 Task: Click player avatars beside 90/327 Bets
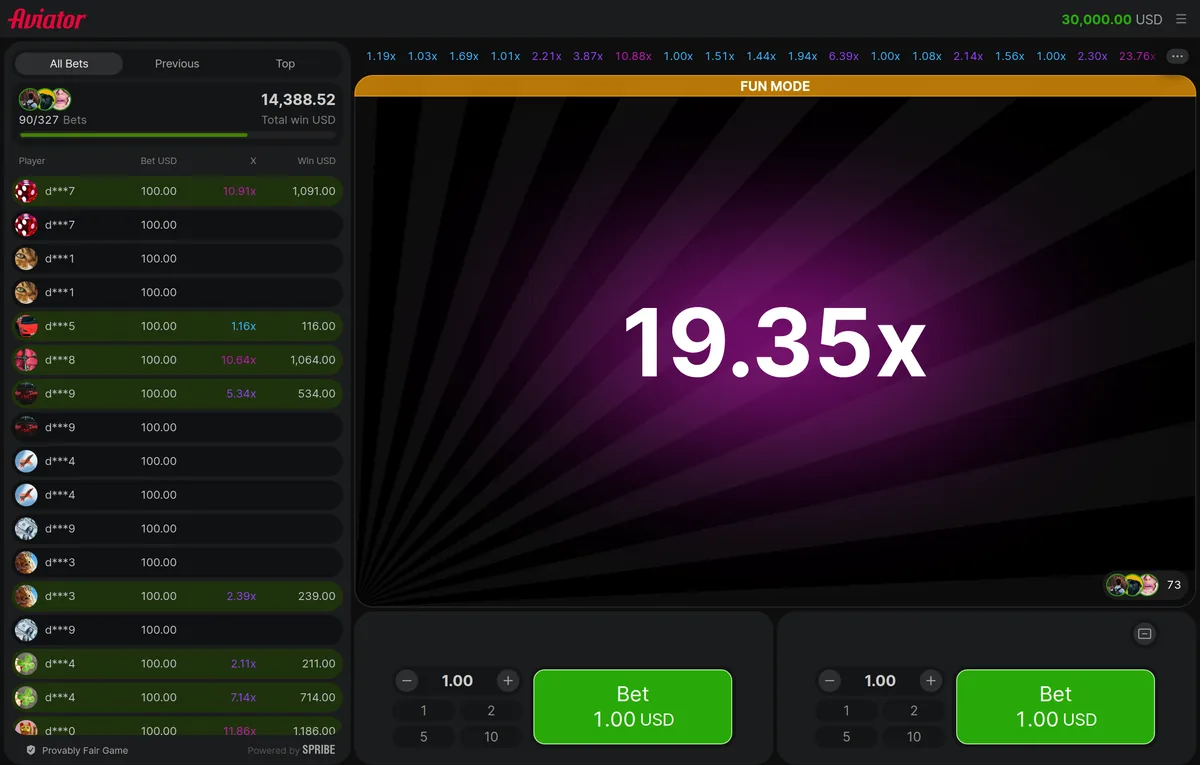pos(45,99)
